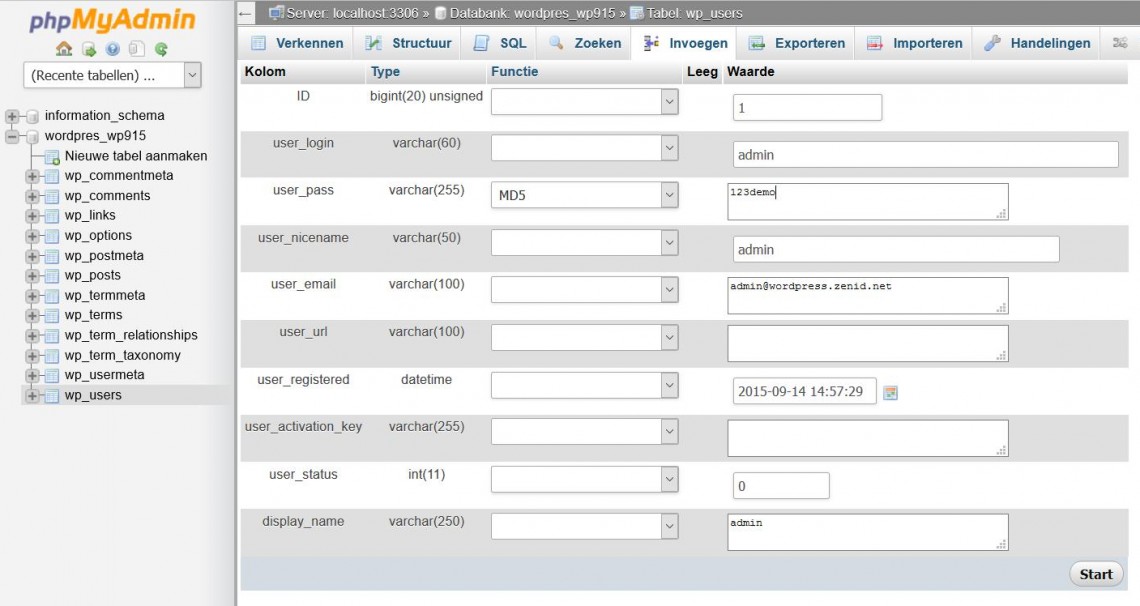1140x606 pixels.
Task: Open the Functie dropdown for user_url
Action: click(585, 337)
